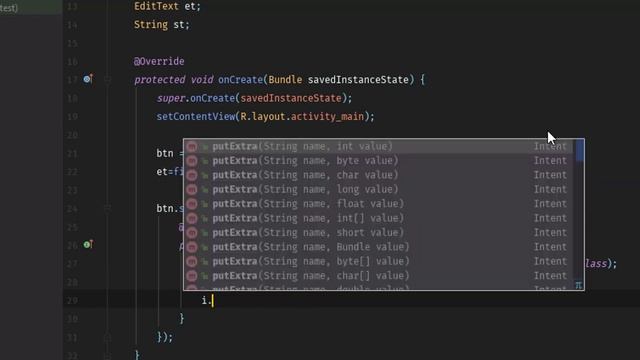This screenshot has height=360, width=640.
Task: Click override gutter icon on onCreate line
Action: [88, 79]
